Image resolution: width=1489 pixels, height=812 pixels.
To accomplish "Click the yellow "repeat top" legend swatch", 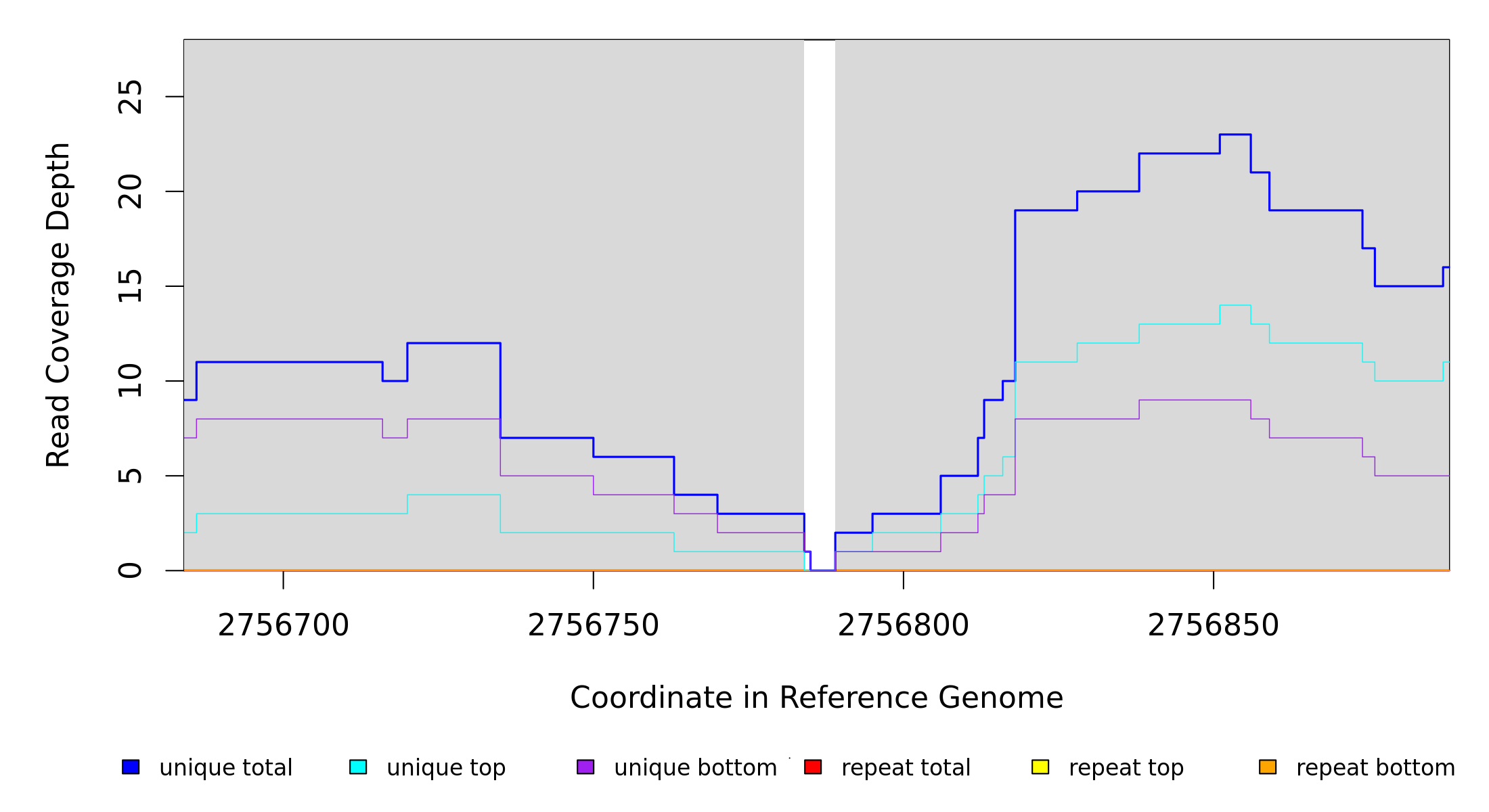I will tap(1040, 767).
